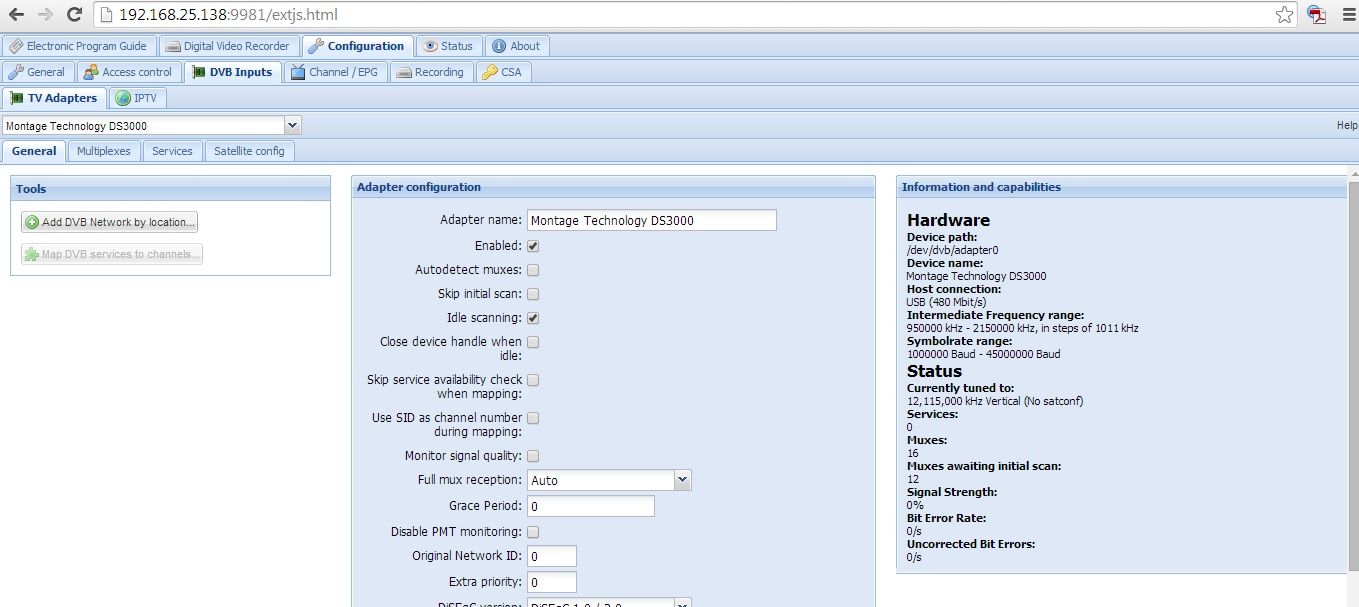Toggle Close device handle when idle checkbox
The width and height of the screenshot is (1359, 607).
coord(533,342)
